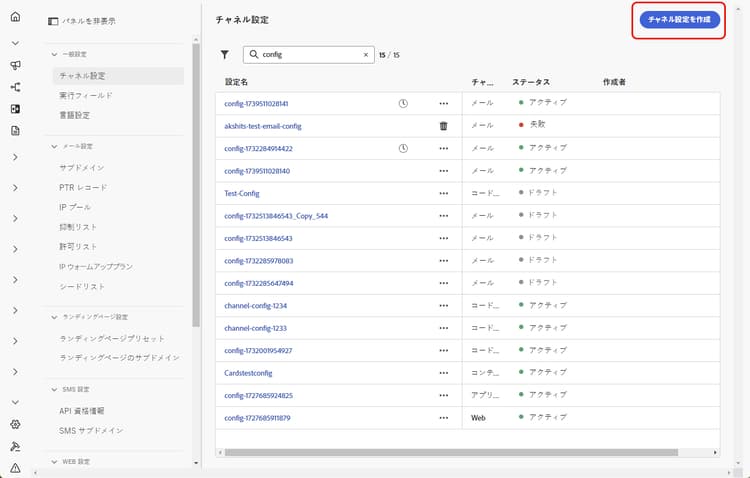The height and width of the screenshot is (478, 750).
Task: Open IP ウォームアッププラン settings
Action: coord(96,267)
